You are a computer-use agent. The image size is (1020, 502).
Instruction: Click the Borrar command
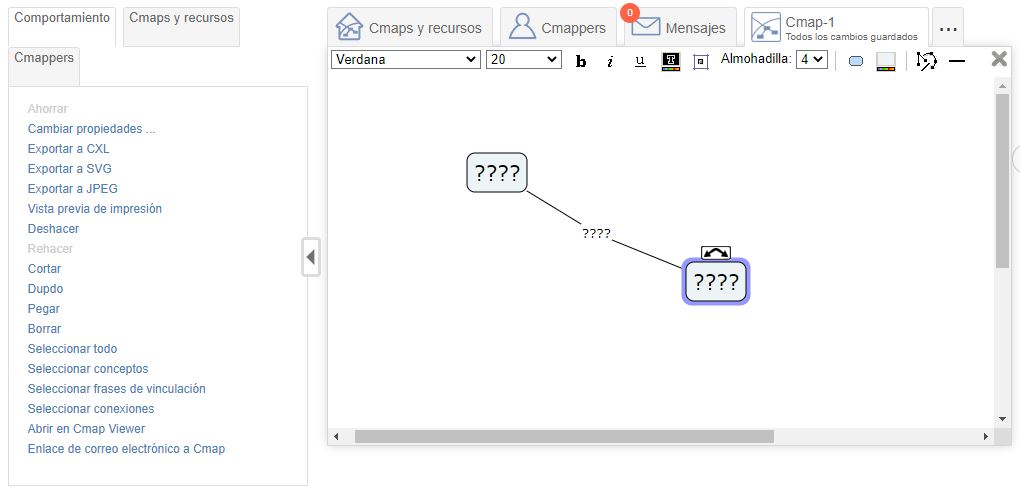click(x=44, y=329)
